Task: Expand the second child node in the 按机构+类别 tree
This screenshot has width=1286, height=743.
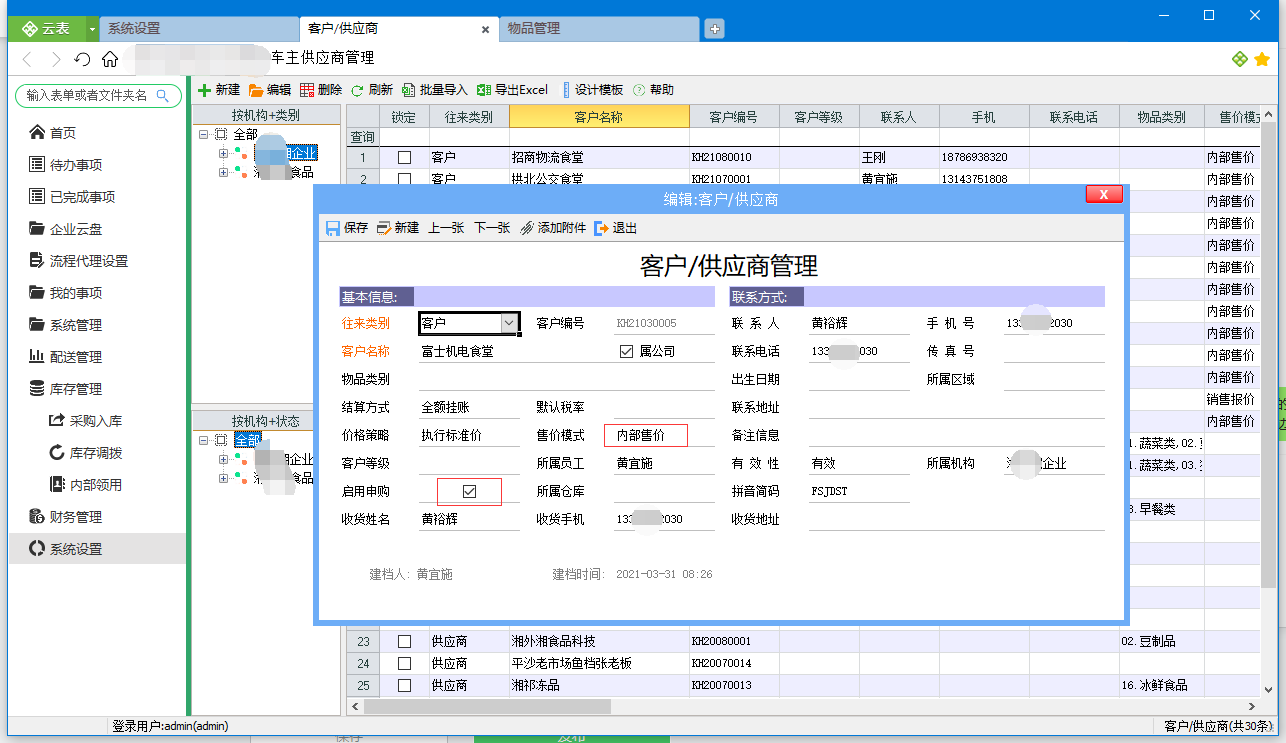Action: (223, 172)
